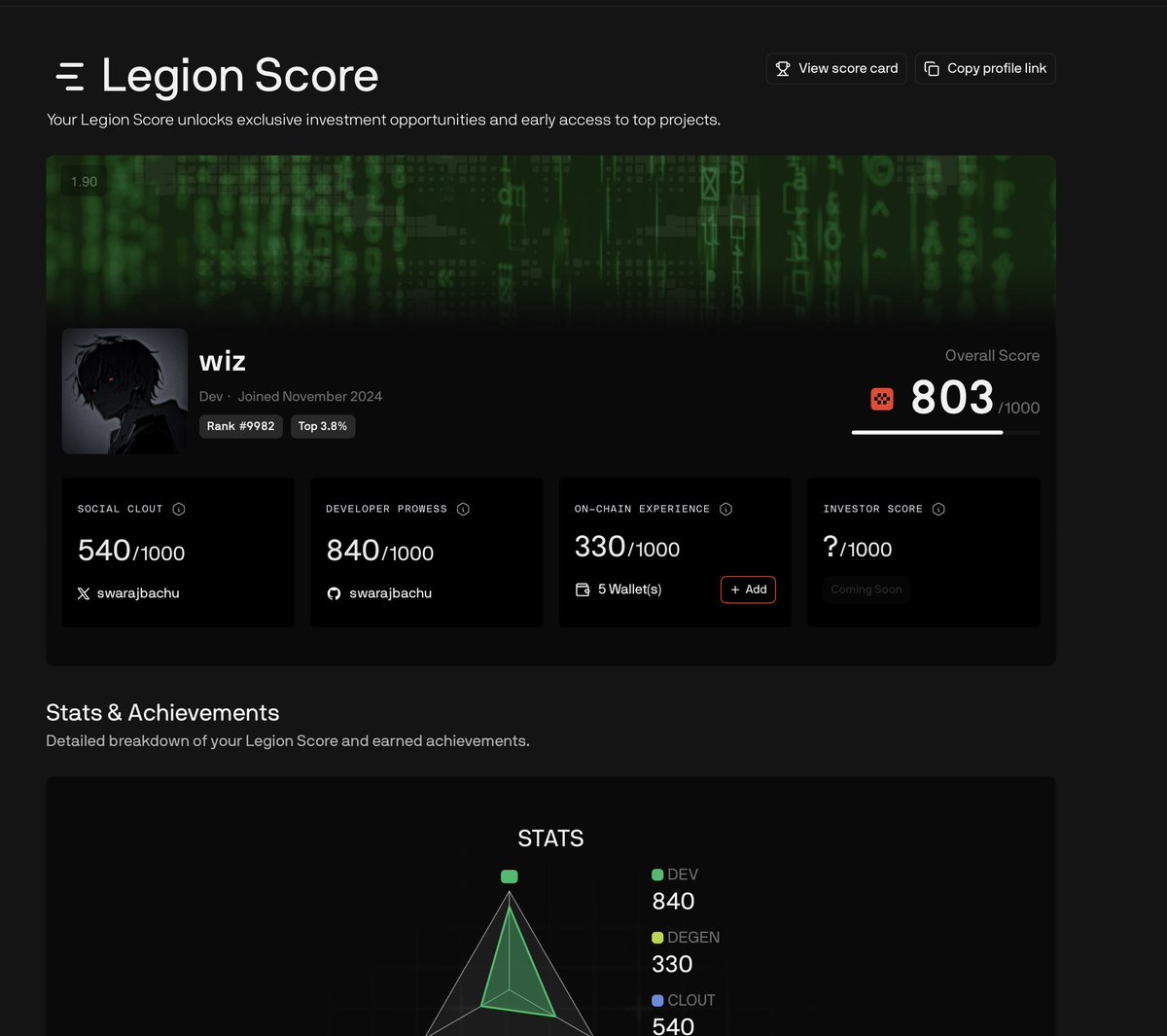Open the Investor Score info icon
This screenshot has width=1167, height=1036.
938,509
